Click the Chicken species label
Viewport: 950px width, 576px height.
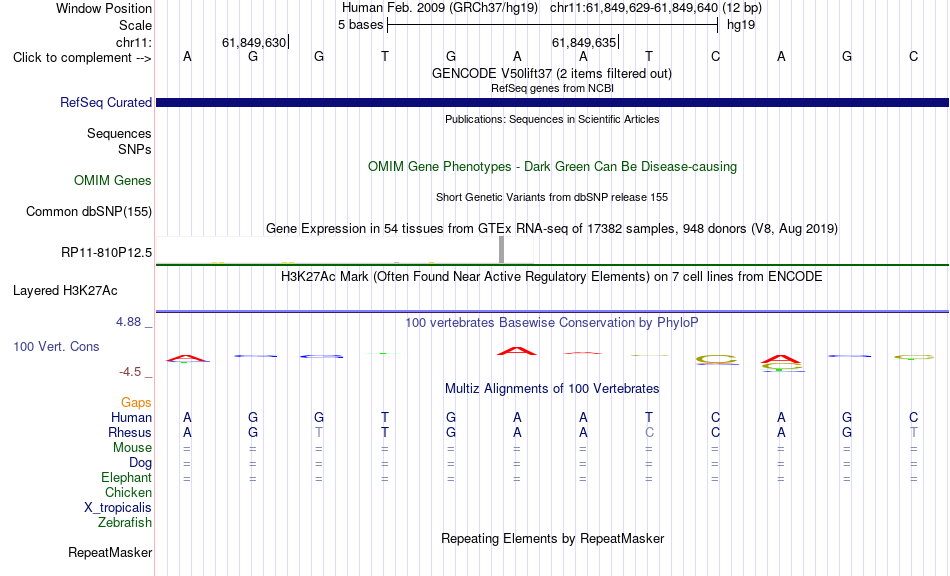tap(128, 492)
